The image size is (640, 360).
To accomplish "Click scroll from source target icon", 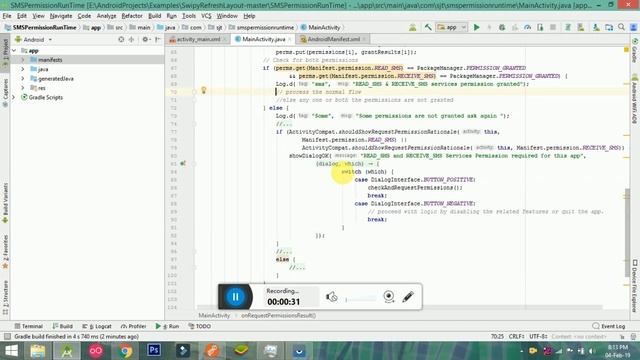I will point(121,40).
